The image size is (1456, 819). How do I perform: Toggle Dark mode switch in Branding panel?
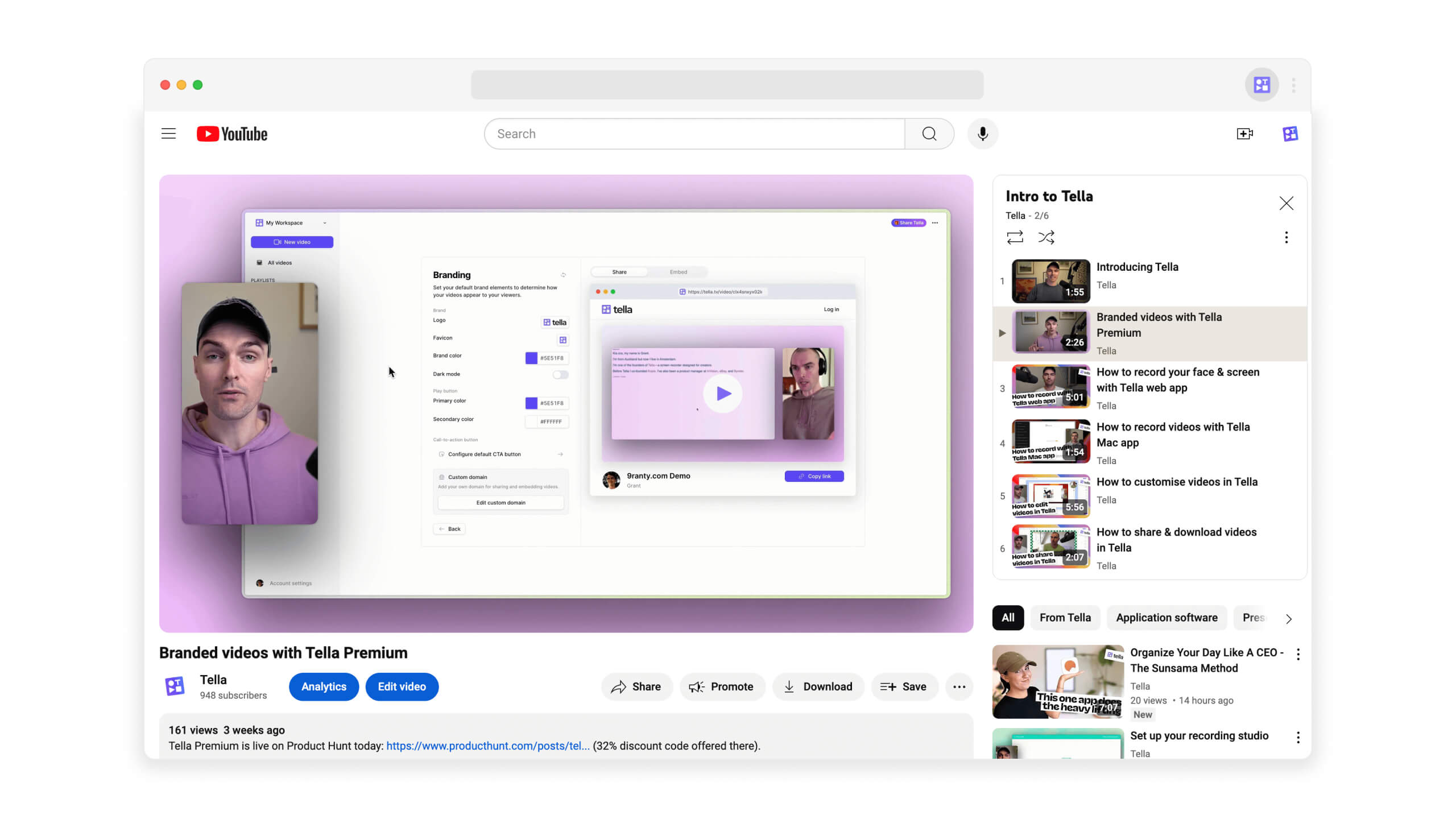560,374
